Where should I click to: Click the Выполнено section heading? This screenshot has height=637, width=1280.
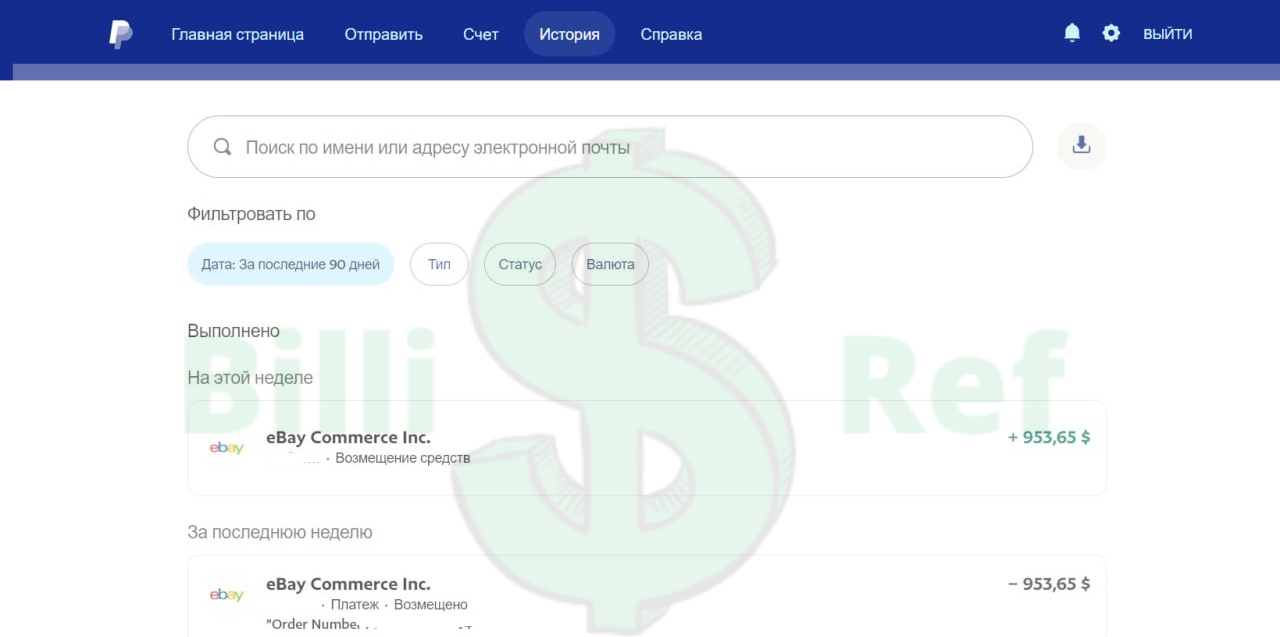233,331
